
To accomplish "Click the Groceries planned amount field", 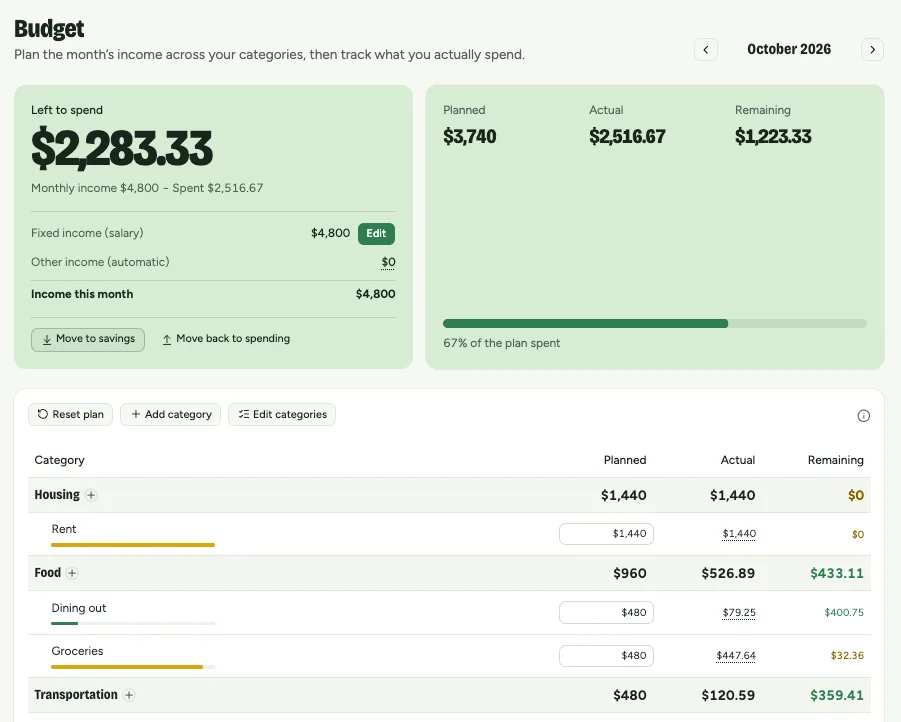I will (606, 656).
